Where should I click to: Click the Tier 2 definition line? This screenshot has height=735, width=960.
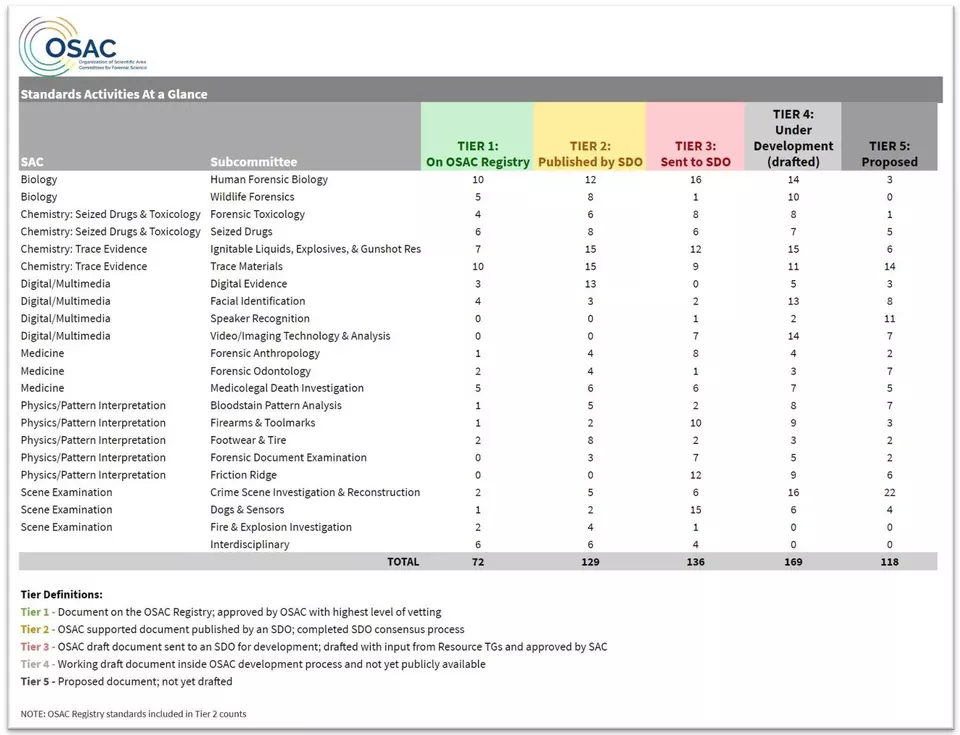coord(242,629)
